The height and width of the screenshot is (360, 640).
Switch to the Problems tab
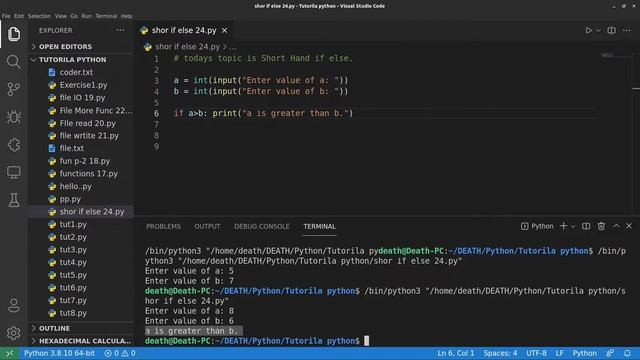coord(163,227)
